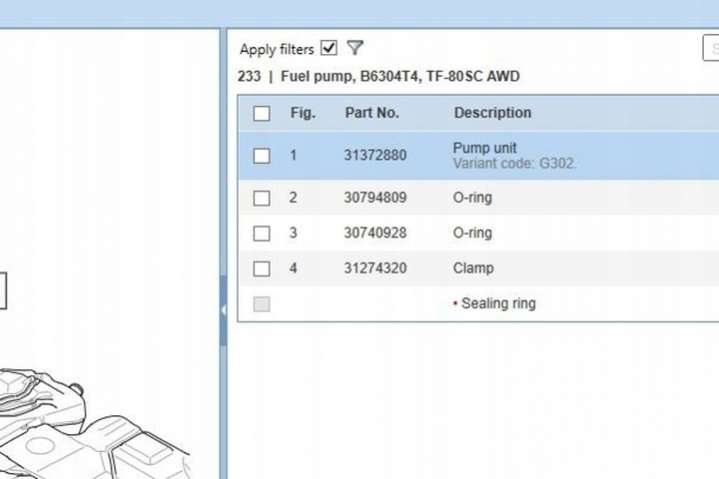Select part number 31274320
Screen dimensions: 719x479
pos(375,268)
